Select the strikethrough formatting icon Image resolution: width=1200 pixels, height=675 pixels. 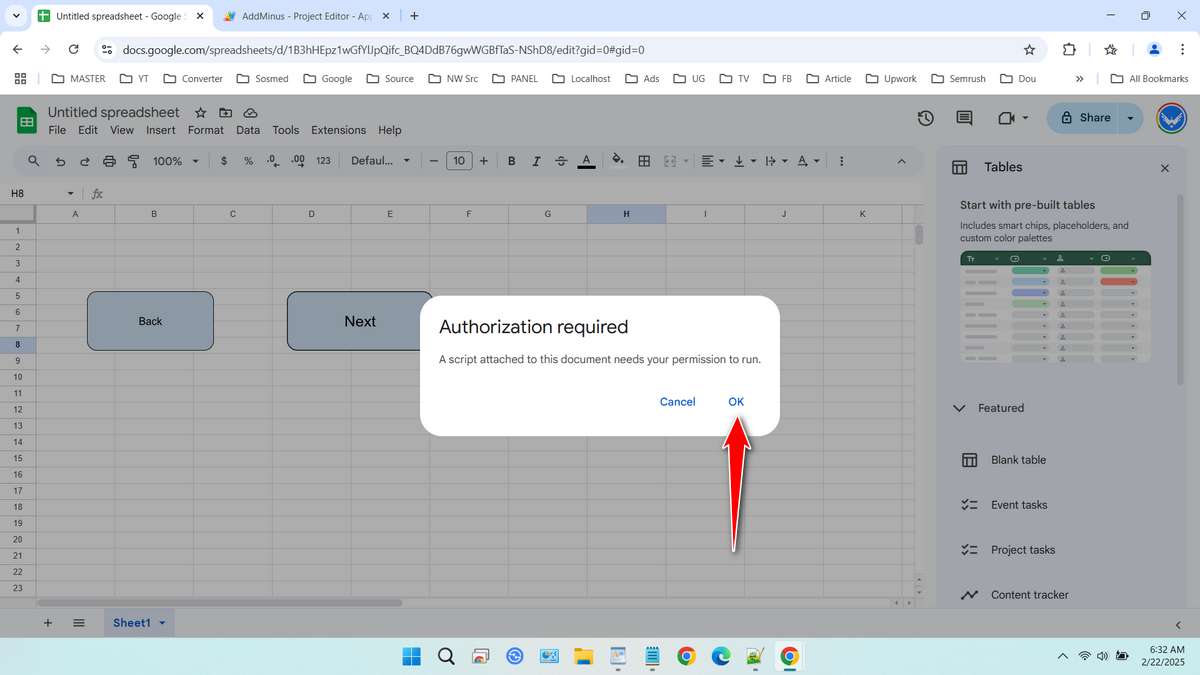tap(561, 160)
